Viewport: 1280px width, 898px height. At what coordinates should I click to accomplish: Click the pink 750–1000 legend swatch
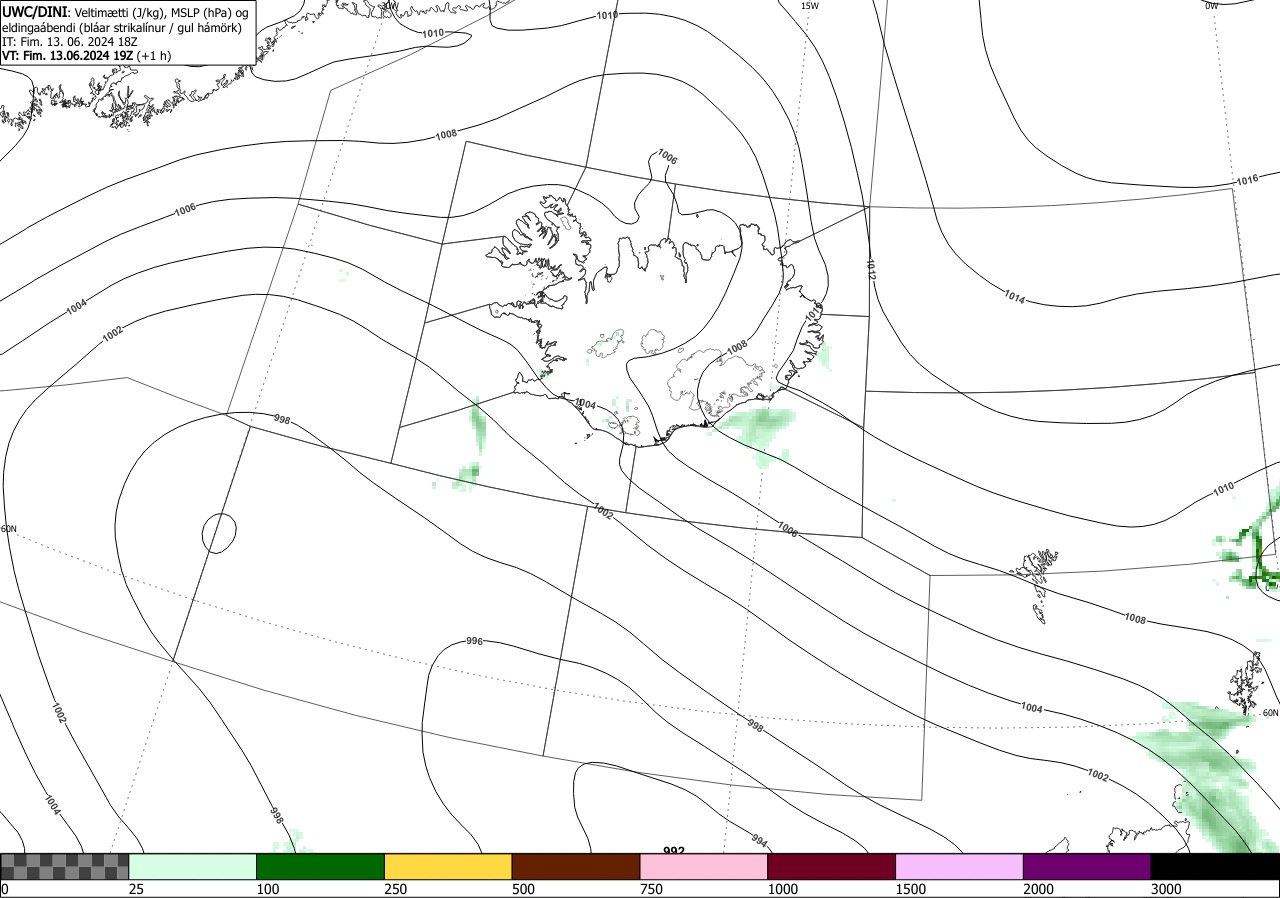(x=704, y=866)
